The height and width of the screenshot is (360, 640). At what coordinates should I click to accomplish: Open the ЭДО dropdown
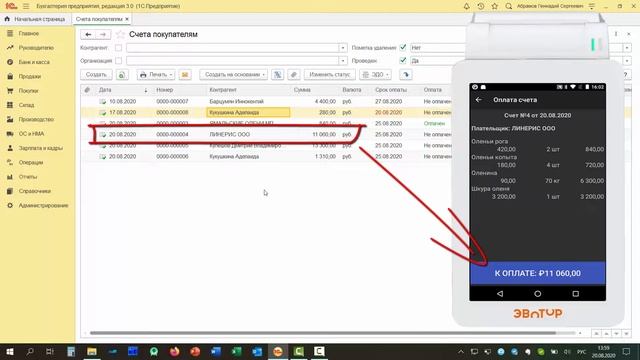pyautogui.click(x=376, y=75)
